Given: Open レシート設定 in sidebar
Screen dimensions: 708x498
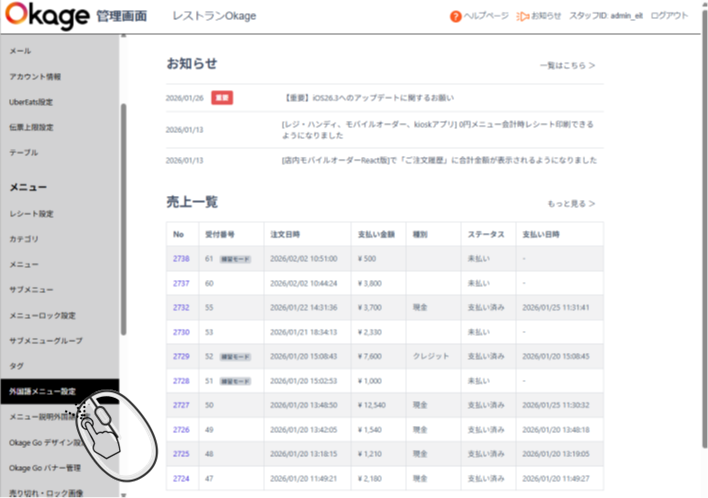Looking at the screenshot, I should coord(31,213).
